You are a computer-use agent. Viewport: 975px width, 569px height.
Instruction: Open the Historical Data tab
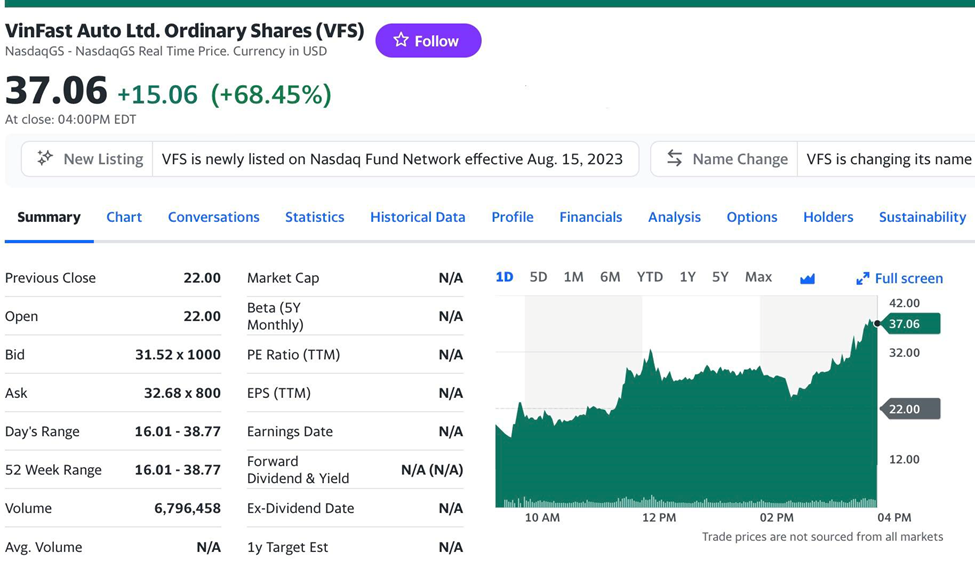pyautogui.click(x=417, y=217)
